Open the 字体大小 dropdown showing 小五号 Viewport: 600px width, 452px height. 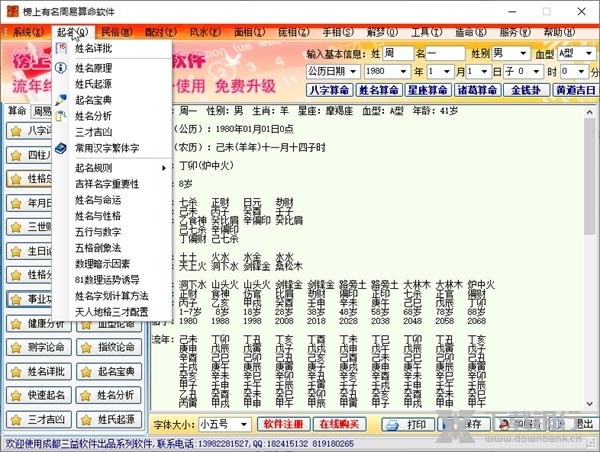pos(243,424)
